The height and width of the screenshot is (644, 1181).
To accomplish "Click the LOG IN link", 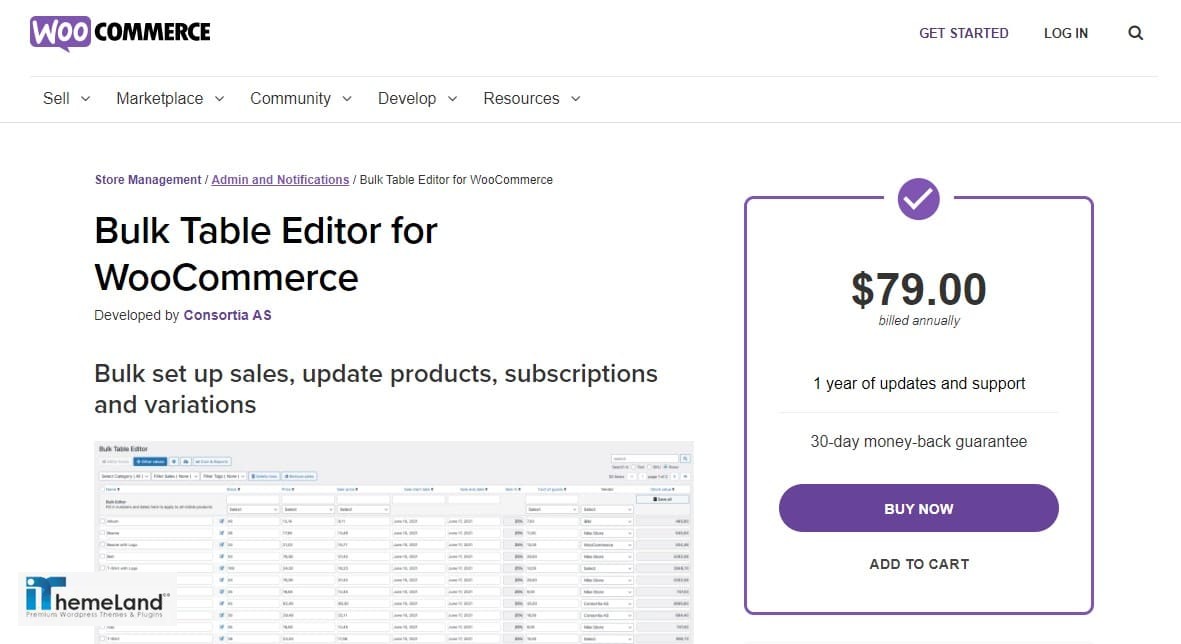I will 1066,33.
